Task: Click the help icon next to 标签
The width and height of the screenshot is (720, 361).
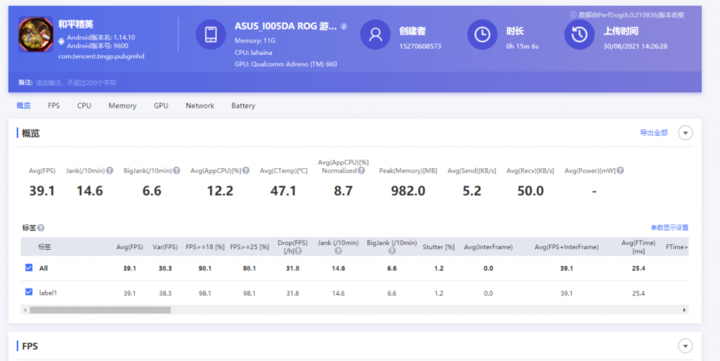Action: click(41, 228)
